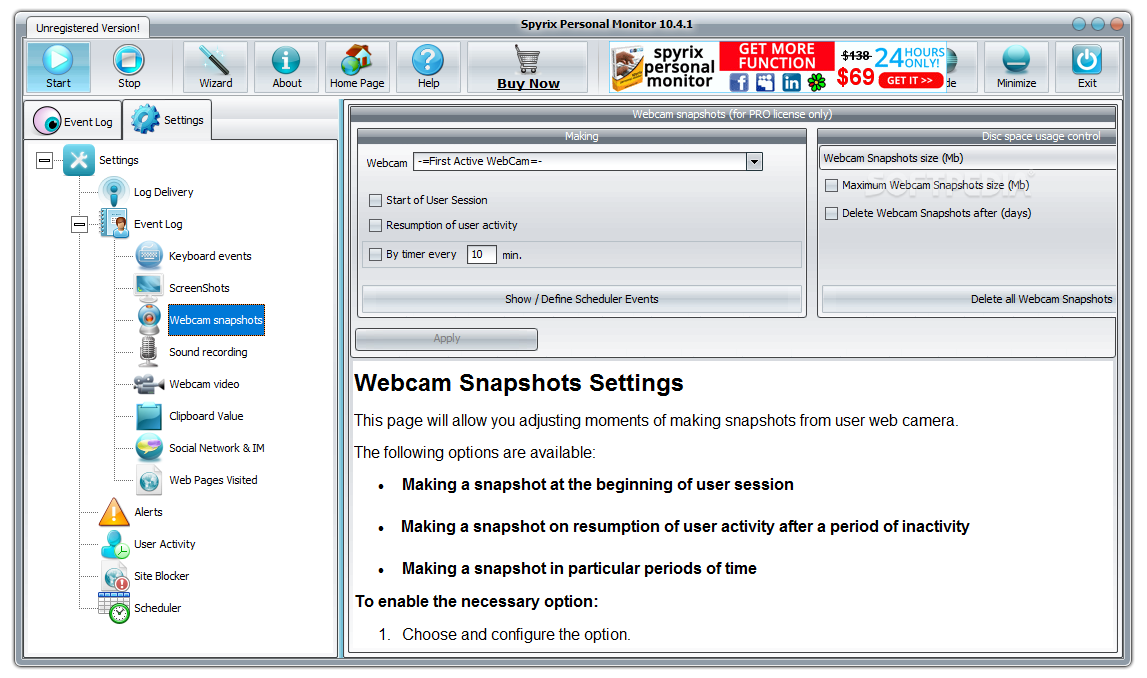Click the Webcam video camcorder icon
Screen dimensions: 1147x678
(x=149, y=383)
